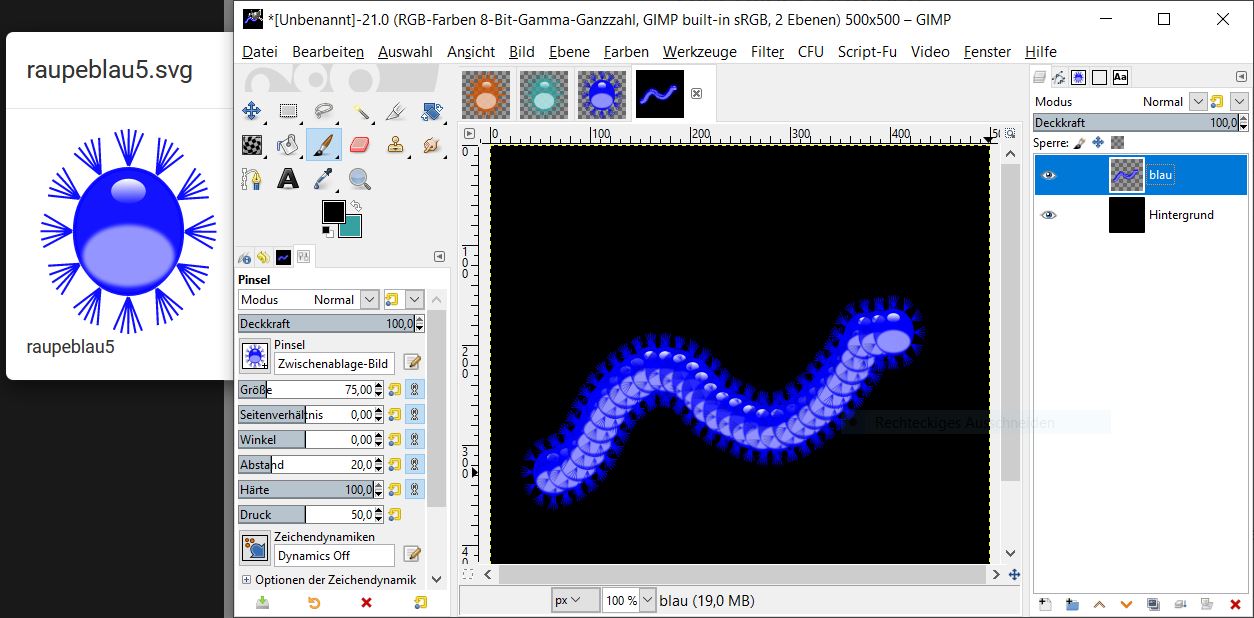This screenshot has width=1254, height=618.
Task: Click the Zeichendynamiken preview button
Action: click(254, 548)
